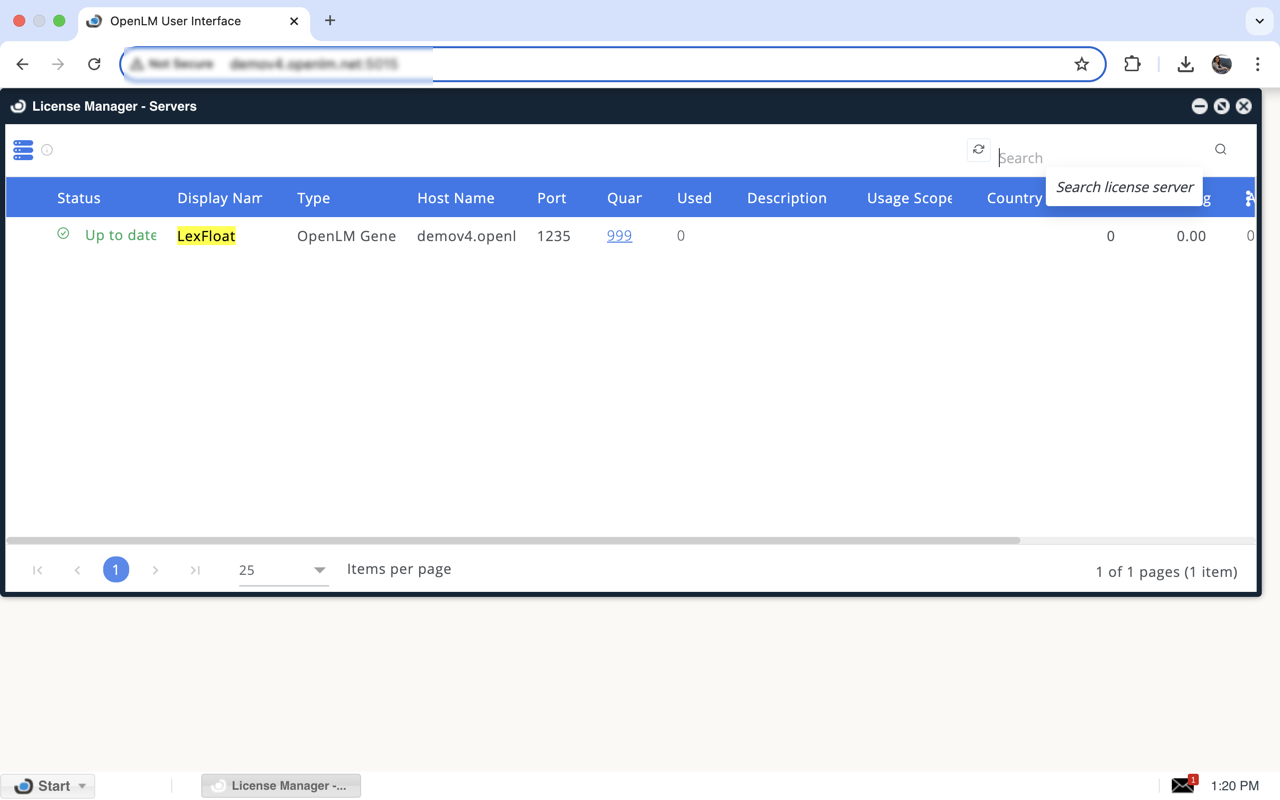The image size is (1280, 800).
Task: Open the mail notification icon in taskbar
Action: coord(1184,785)
